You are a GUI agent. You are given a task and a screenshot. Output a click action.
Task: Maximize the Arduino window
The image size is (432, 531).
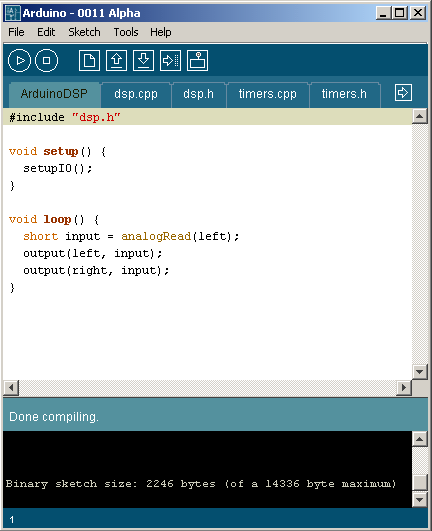point(399,13)
